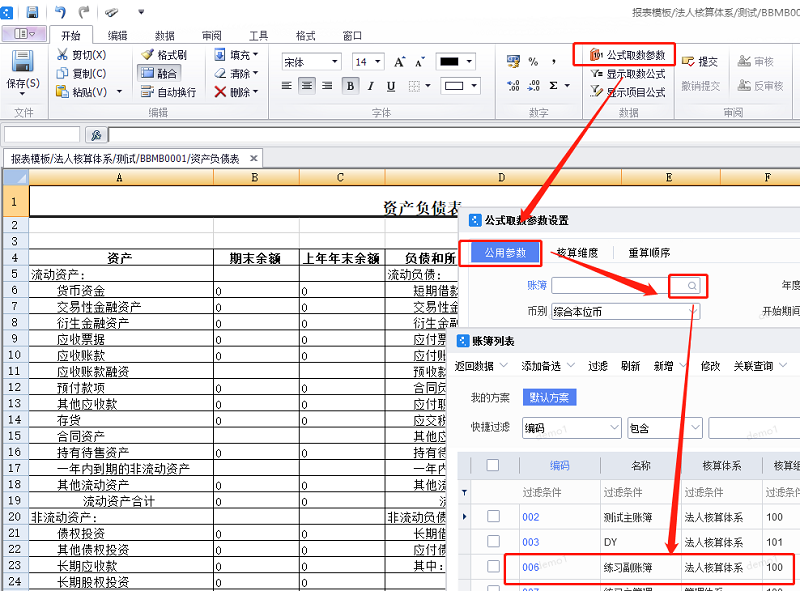Click the Cut (剪切) scissors icon

pyautogui.click(x=63, y=55)
